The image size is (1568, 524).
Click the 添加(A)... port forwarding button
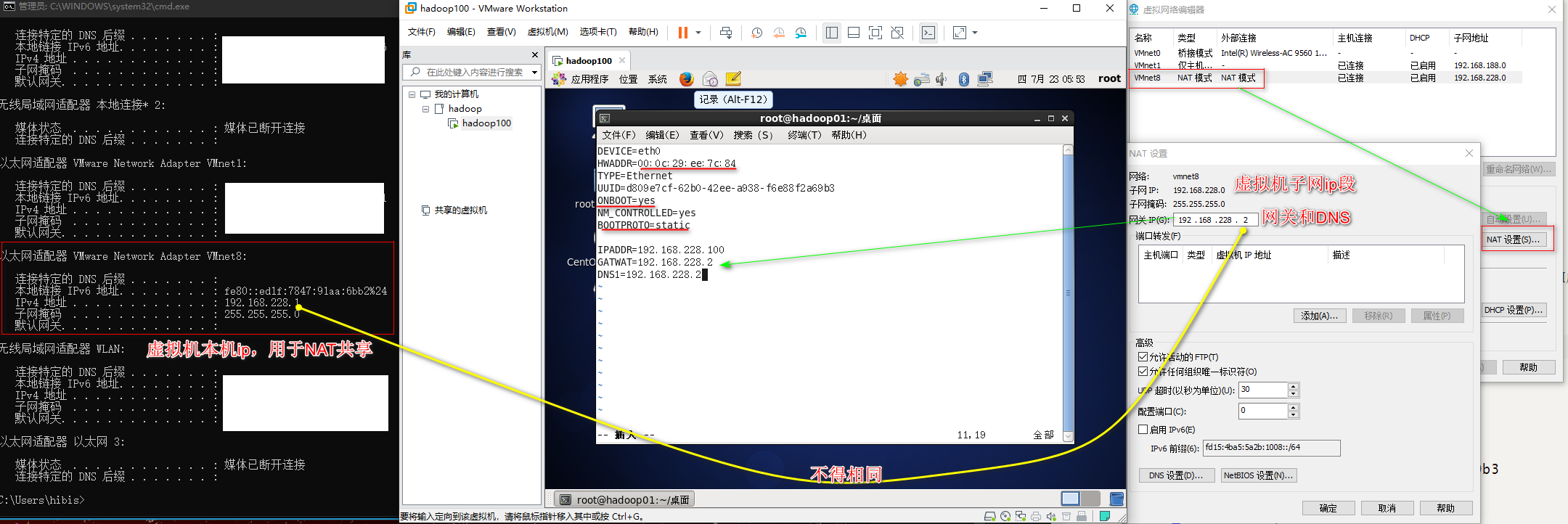point(1320,316)
